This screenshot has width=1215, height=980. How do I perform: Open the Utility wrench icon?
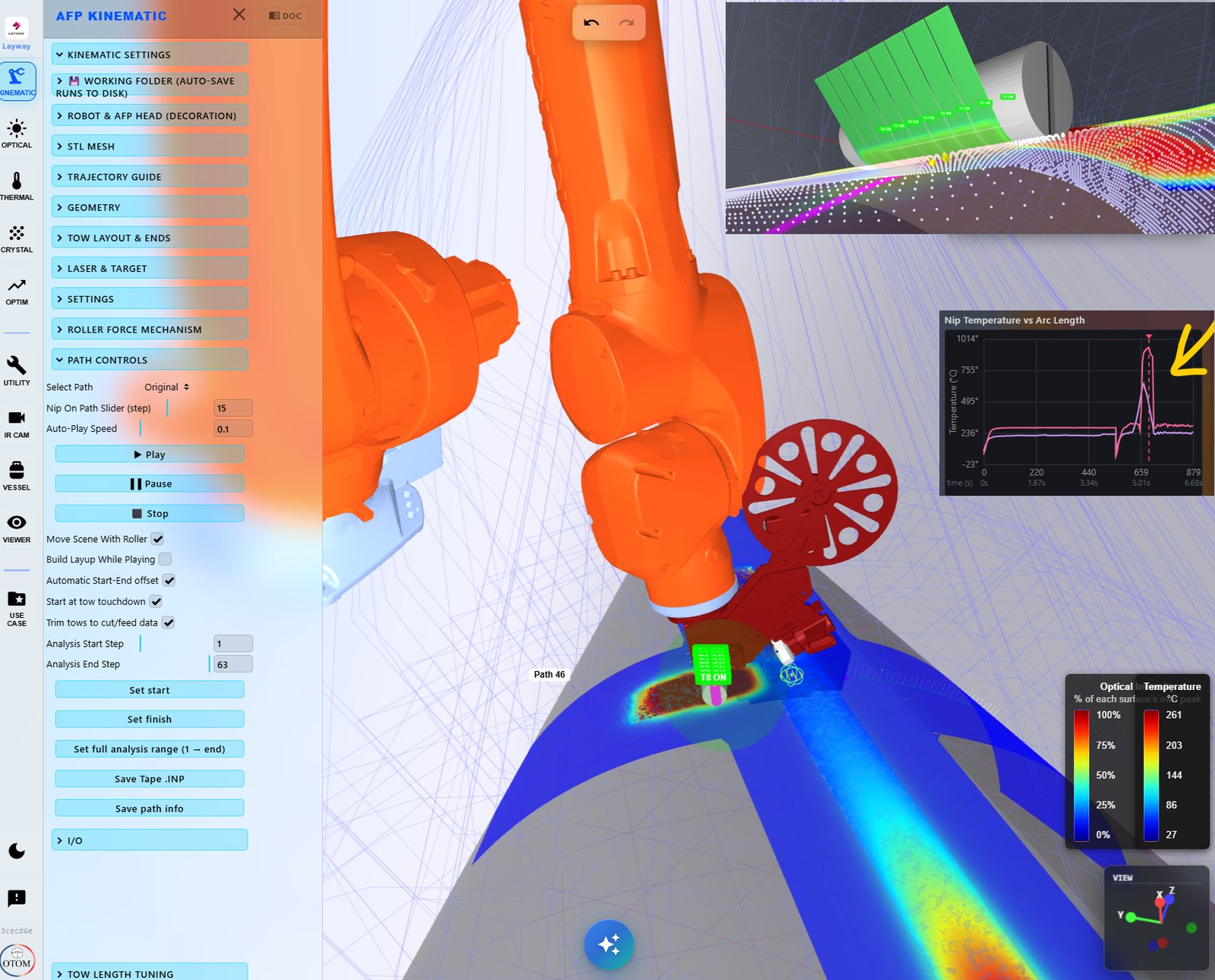point(17,371)
